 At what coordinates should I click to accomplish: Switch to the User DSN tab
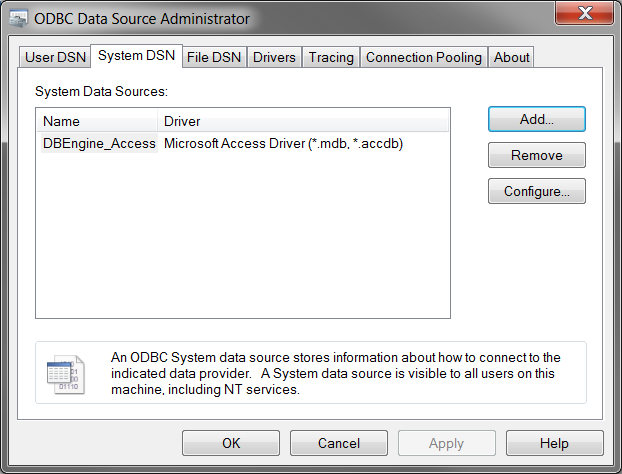coord(55,57)
